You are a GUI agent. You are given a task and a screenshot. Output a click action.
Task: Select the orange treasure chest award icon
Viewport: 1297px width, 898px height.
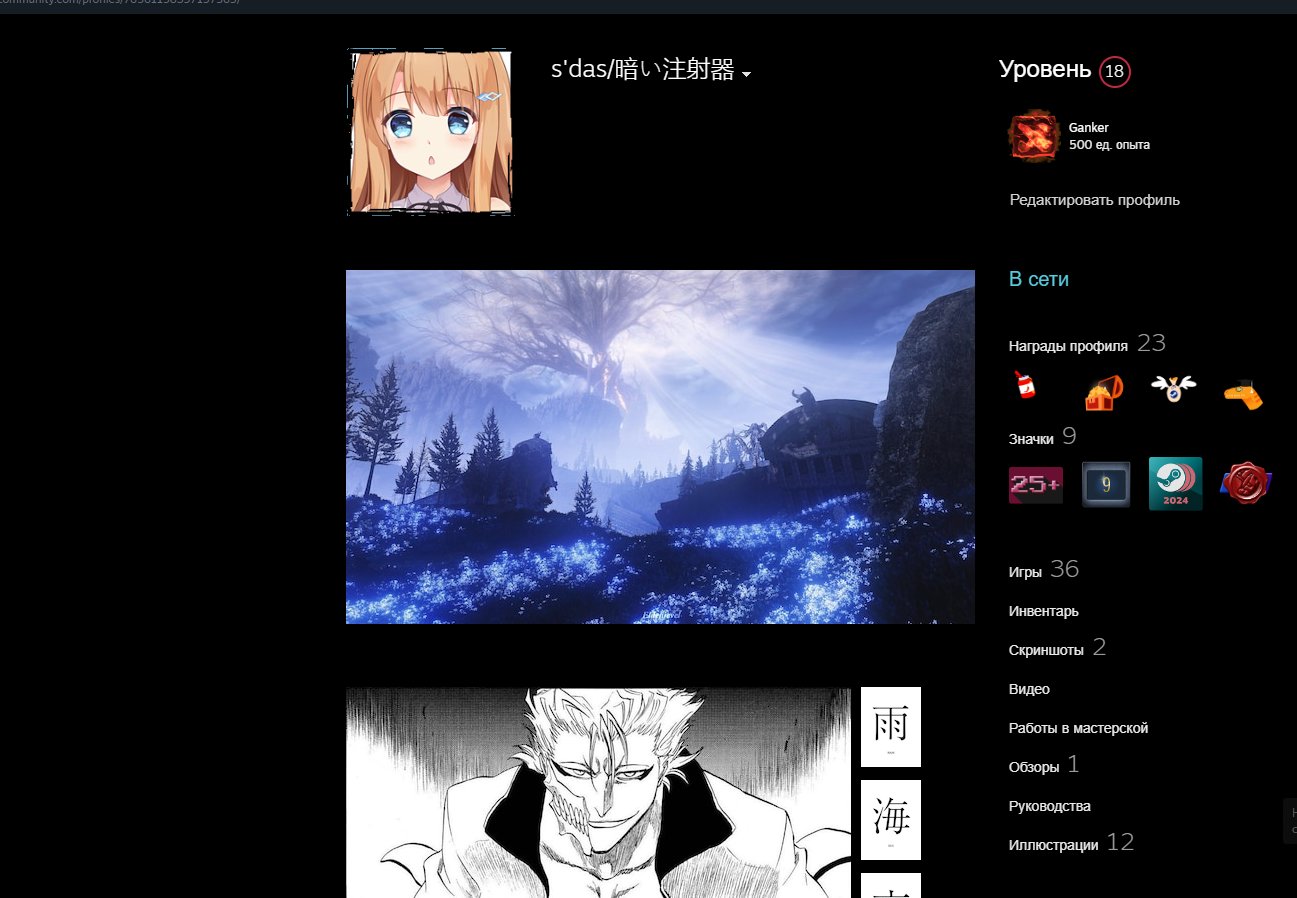click(x=1104, y=392)
